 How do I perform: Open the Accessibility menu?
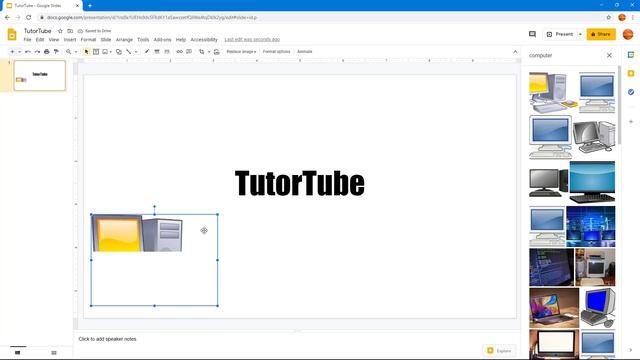[204, 40]
